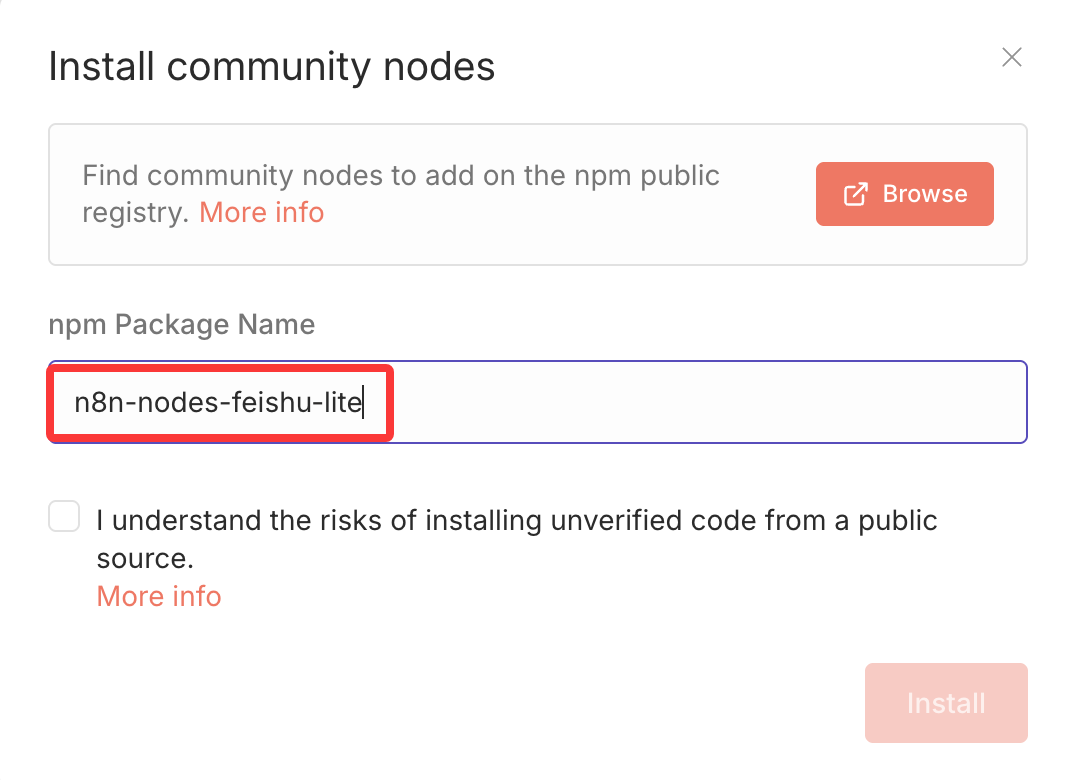The image size is (1068, 780).
Task: Close the Install community nodes dialog
Action: click(x=1012, y=57)
